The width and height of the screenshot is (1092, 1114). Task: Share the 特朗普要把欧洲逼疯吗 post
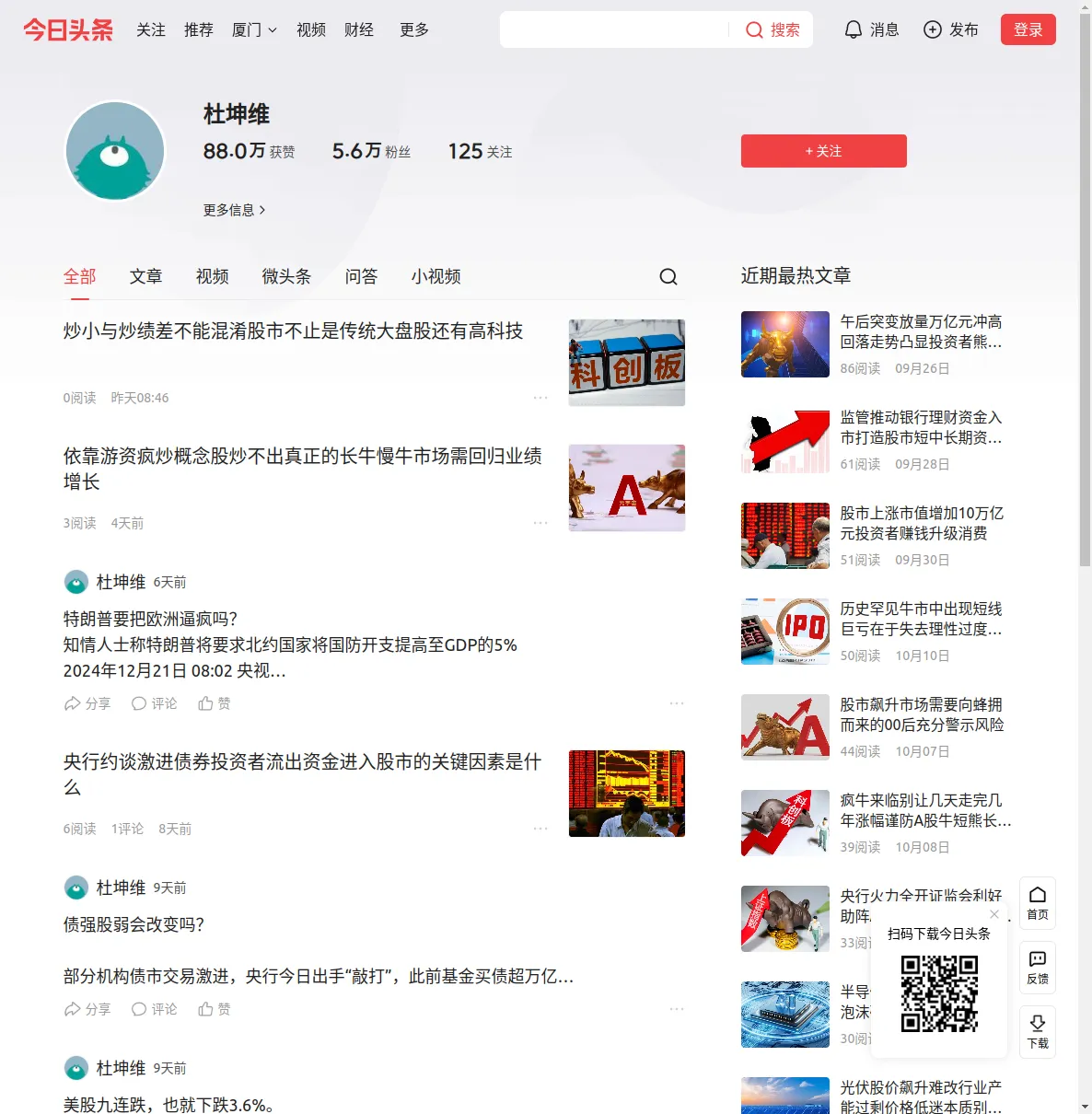(87, 703)
